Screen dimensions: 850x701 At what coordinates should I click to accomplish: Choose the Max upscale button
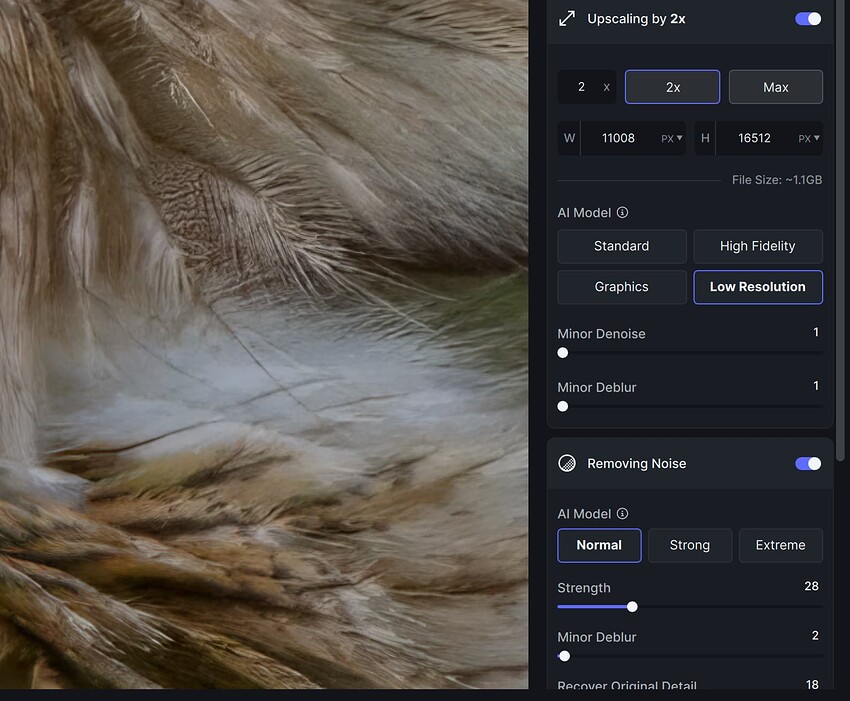point(776,87)
